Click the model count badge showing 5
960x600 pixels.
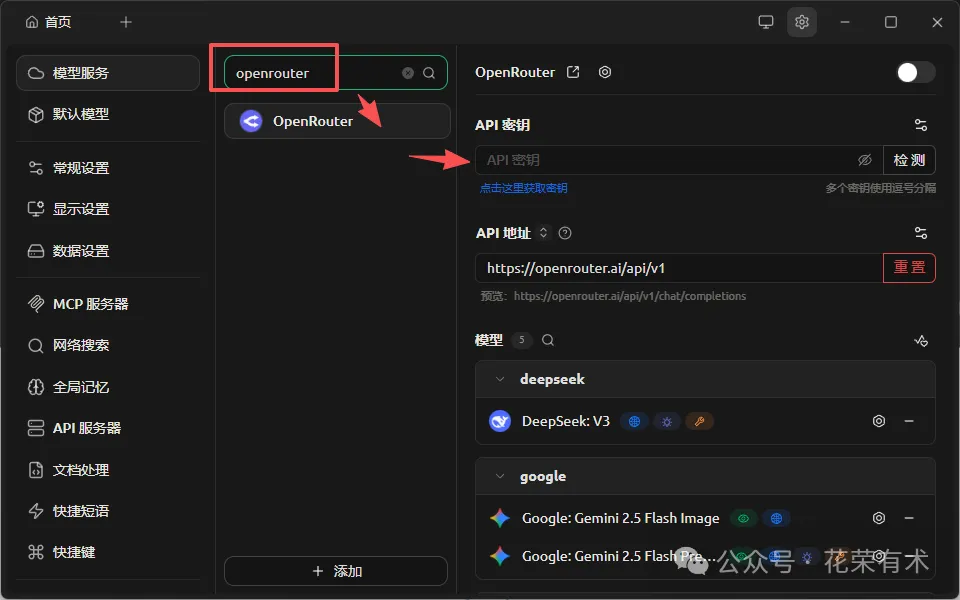[x=522, y=340]
